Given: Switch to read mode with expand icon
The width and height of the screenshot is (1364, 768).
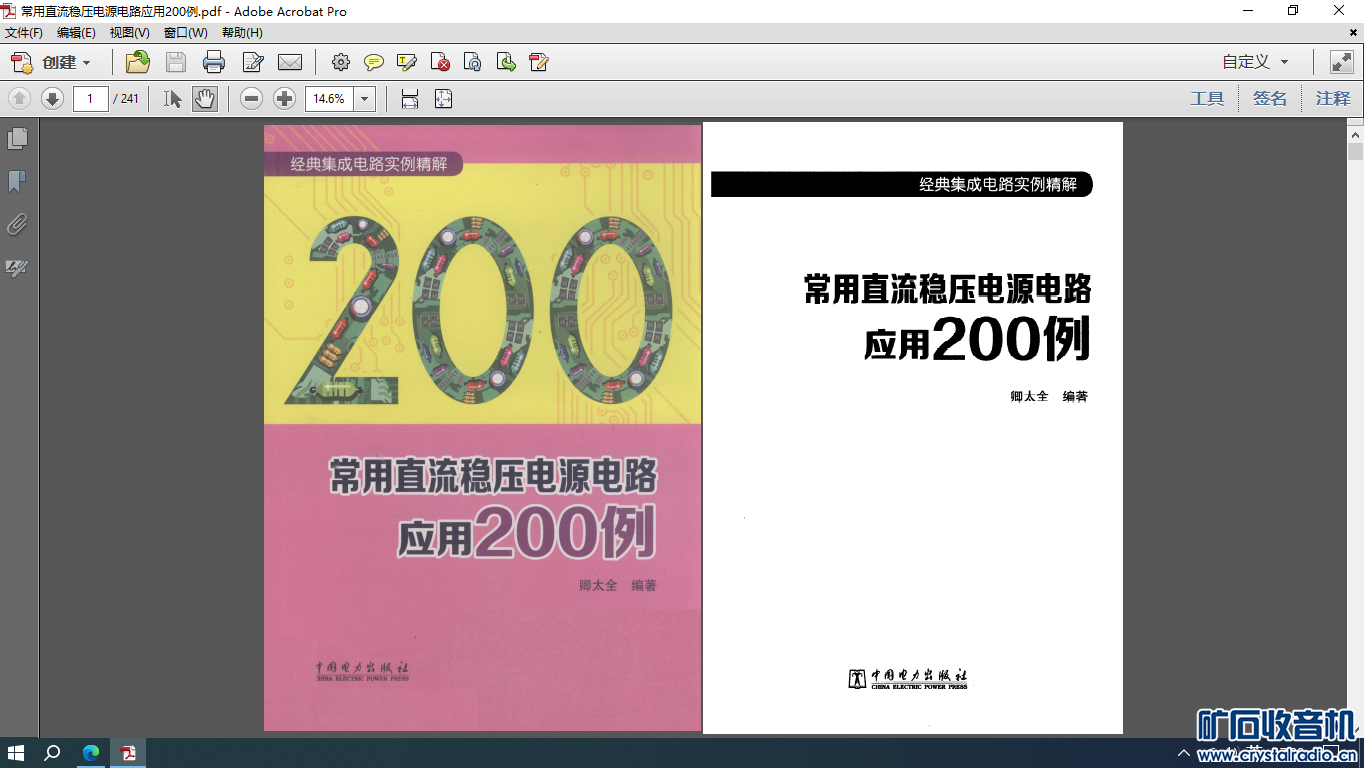Looking at the screenshot, I should (x=1341, y=62).
